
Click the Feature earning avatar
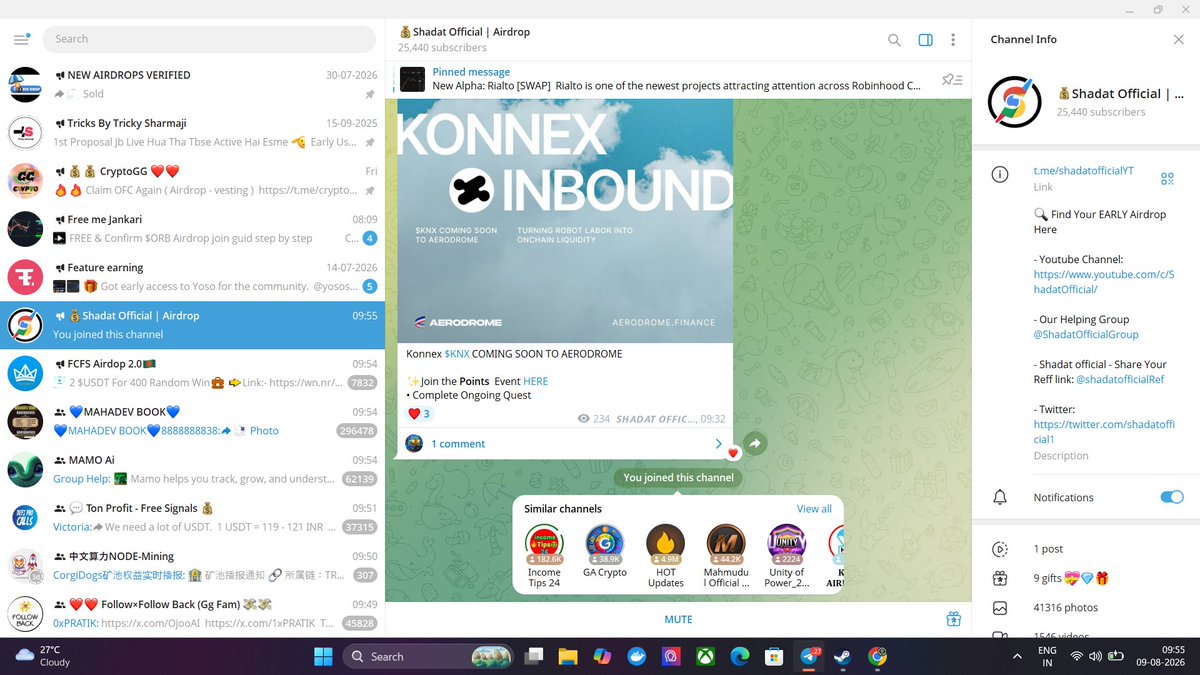pyautogui.click(x=25, y=277)
